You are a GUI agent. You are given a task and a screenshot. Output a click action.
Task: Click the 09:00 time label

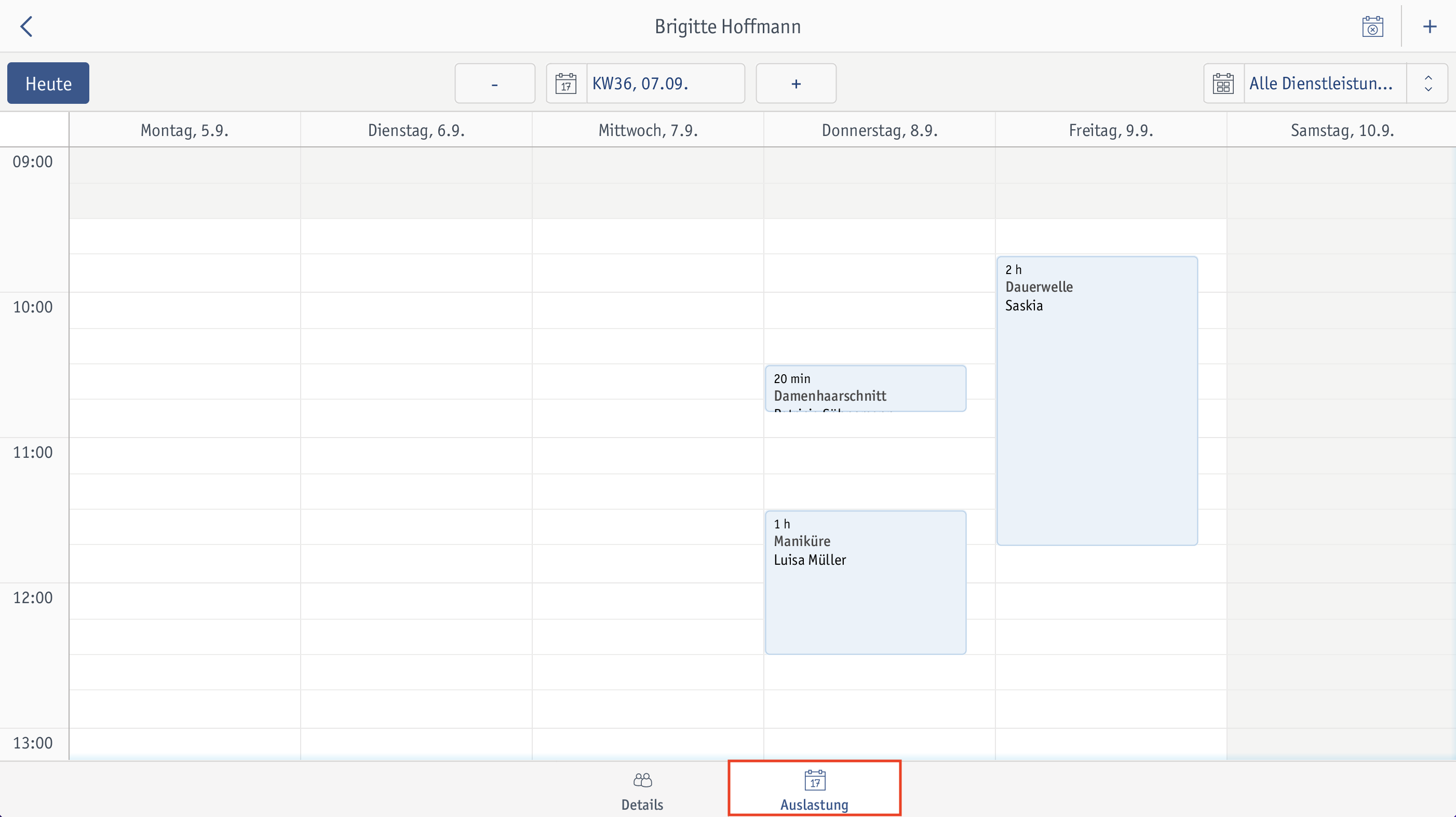[x=33, y=161]
